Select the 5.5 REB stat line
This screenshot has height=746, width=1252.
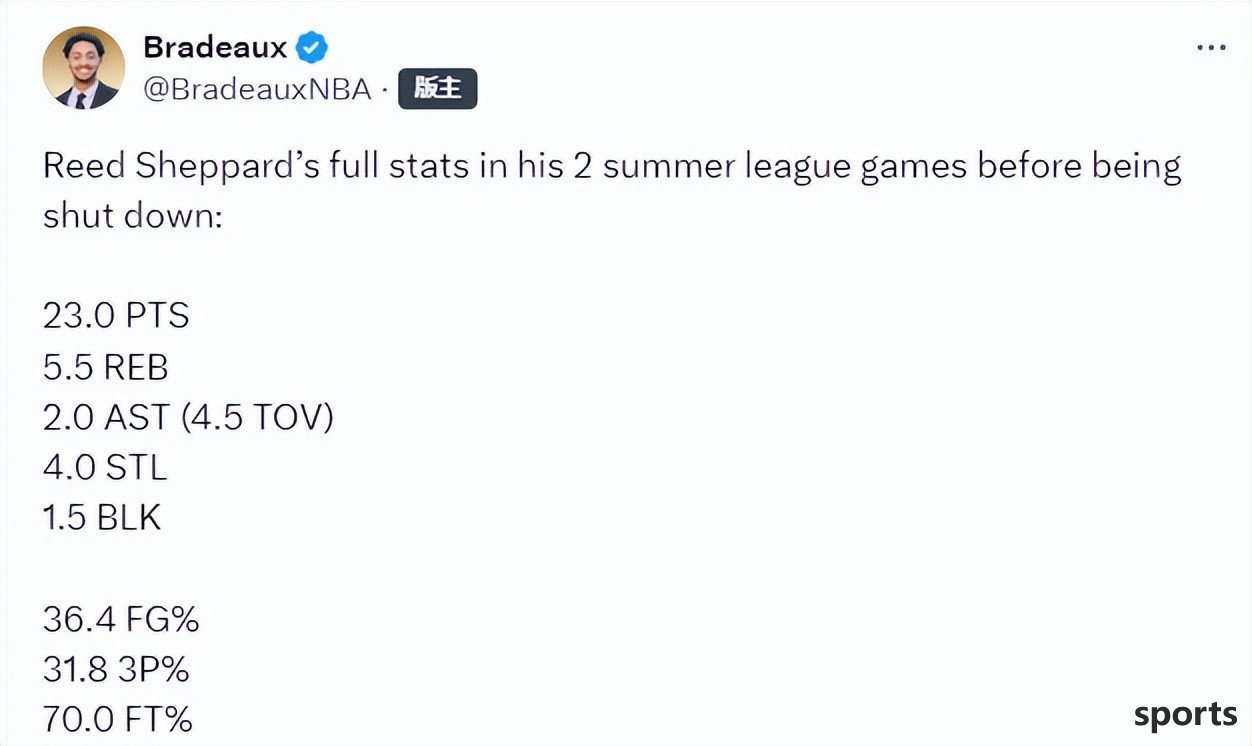106,367
